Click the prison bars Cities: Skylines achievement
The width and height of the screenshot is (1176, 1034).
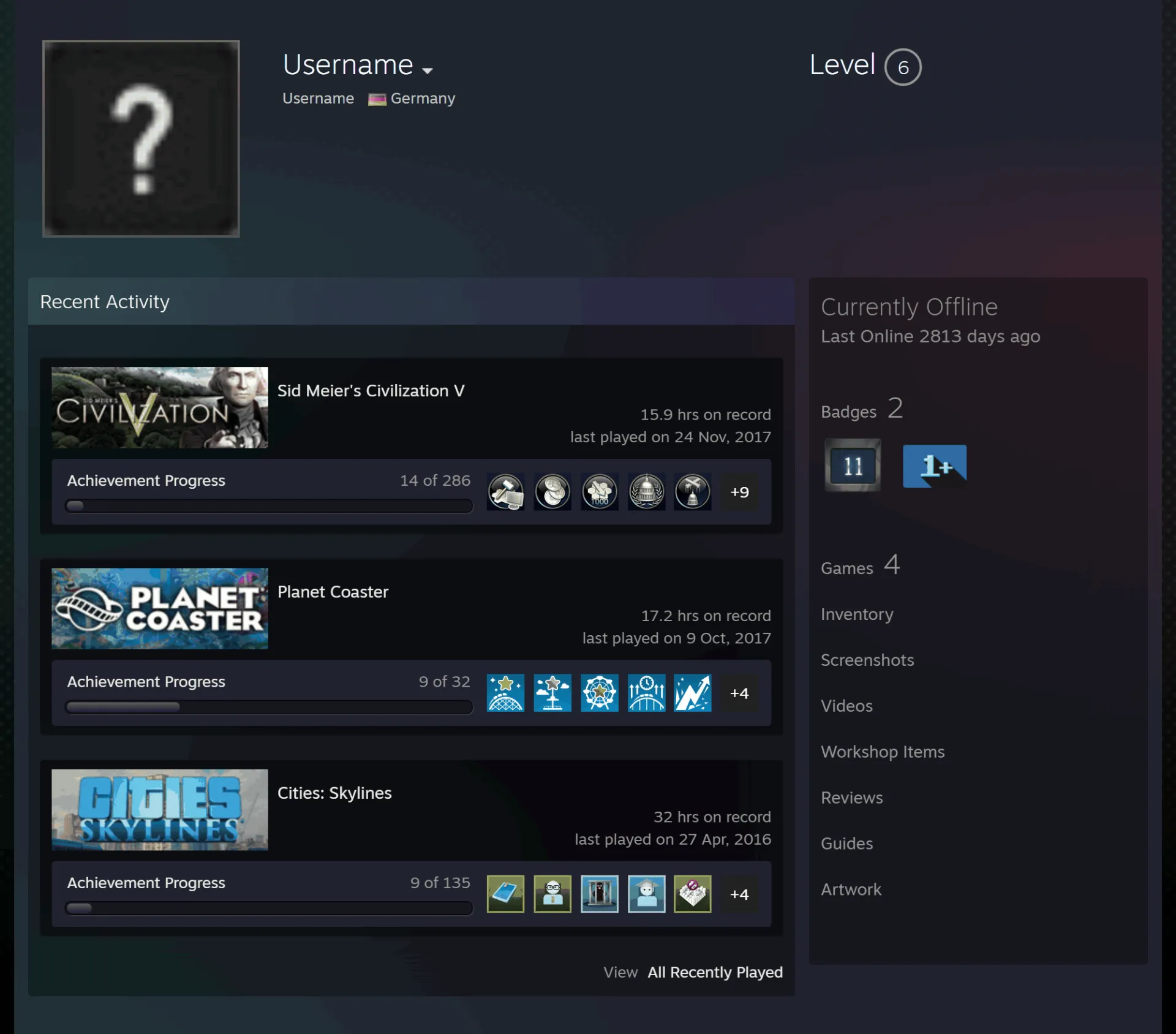click(599, 894)
